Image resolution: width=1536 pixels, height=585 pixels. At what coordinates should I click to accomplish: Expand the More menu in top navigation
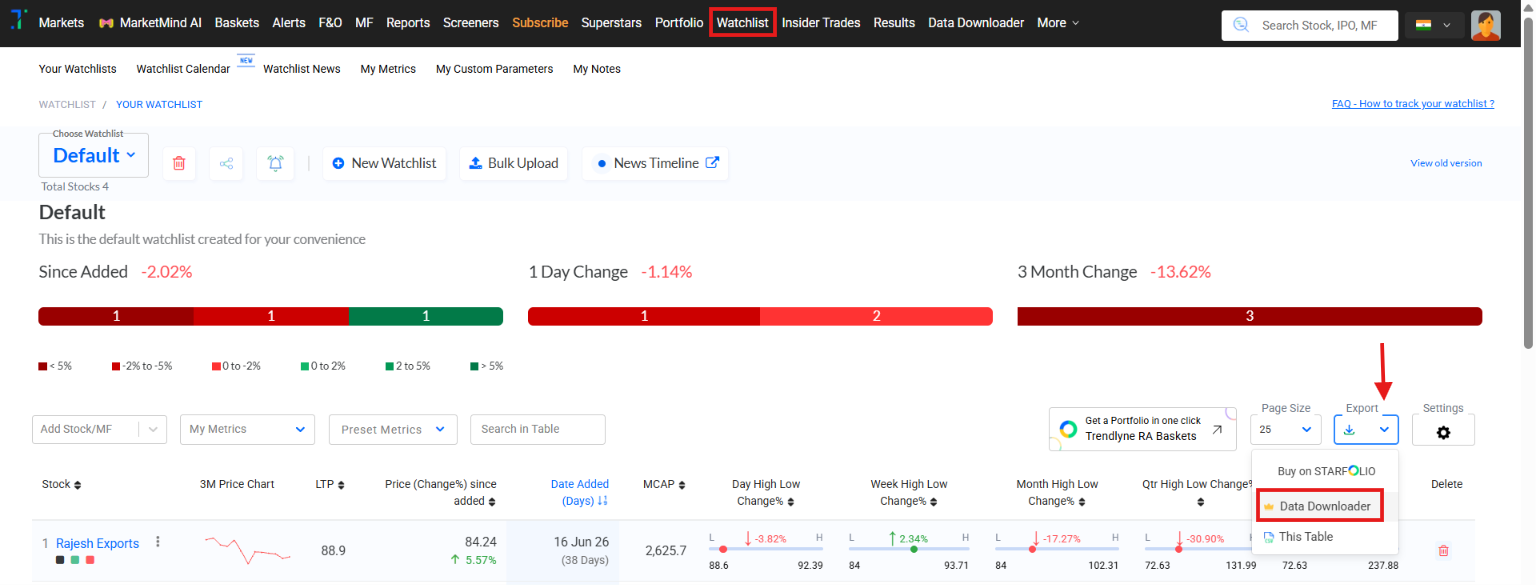click(1058, 22)
